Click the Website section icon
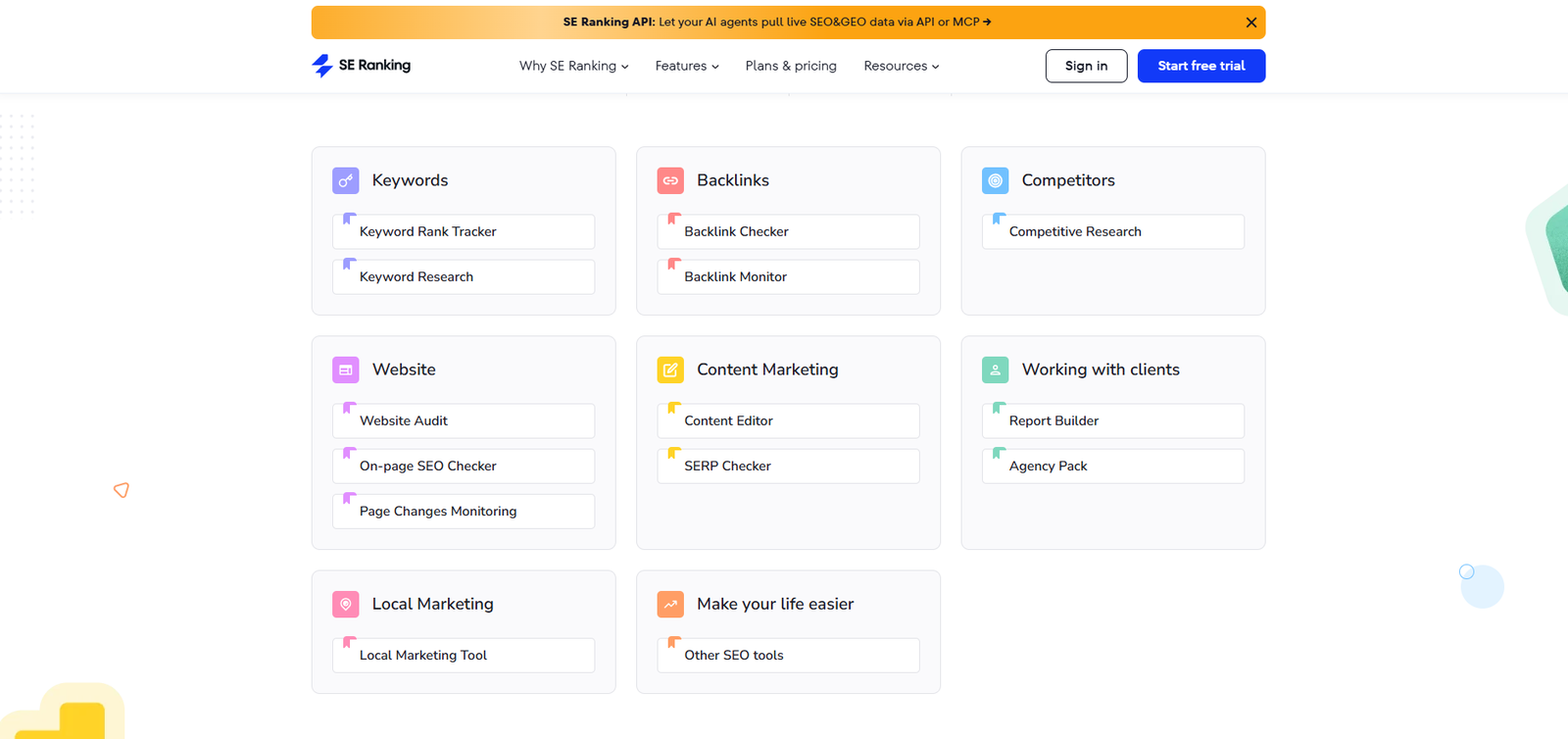This screenshot has height=739, width=1568. coord(346,369)
